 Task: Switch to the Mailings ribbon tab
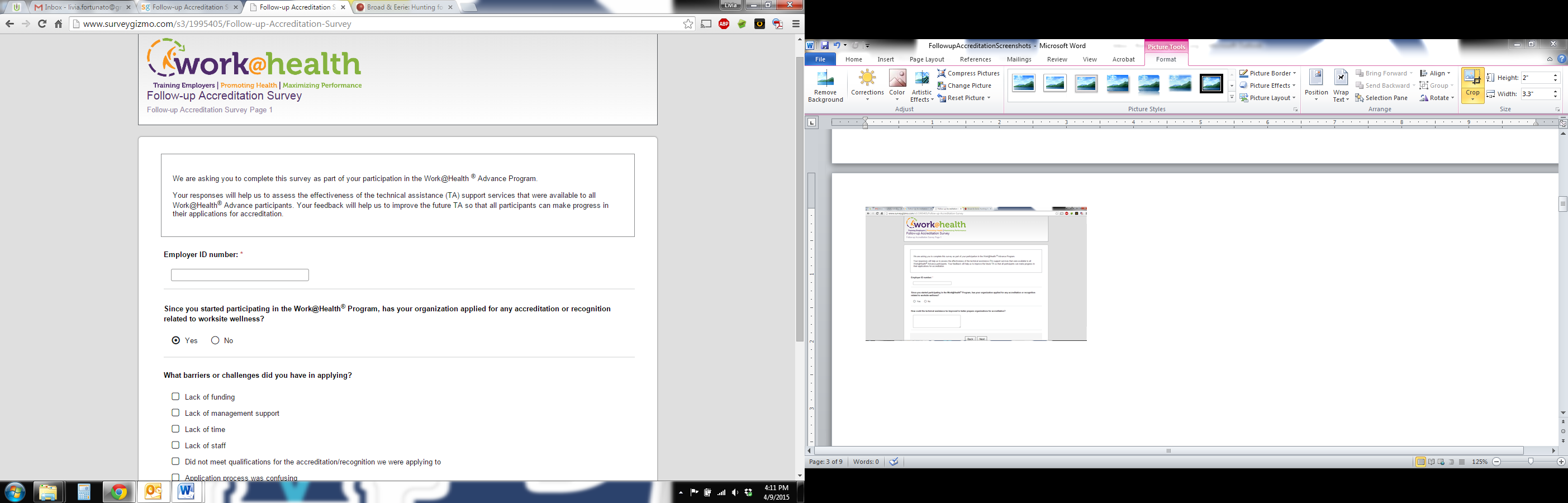point(1019,59)
